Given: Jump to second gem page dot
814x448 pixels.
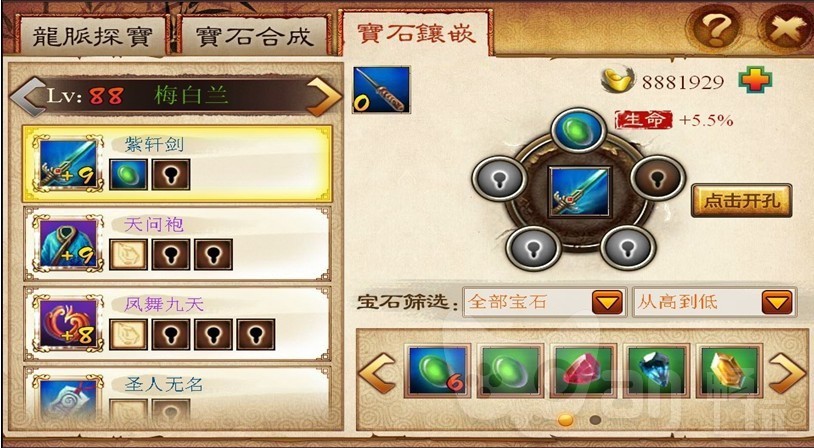Looking at the screenshot, I should (x=595, y=419).
